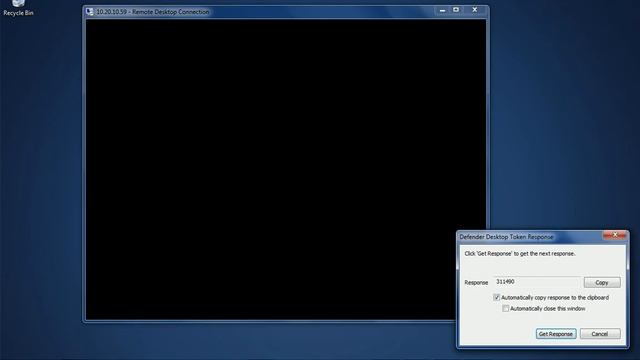
Task: Click the Remote Desktop Connection title bar icon
Action: tap(90, 12)
